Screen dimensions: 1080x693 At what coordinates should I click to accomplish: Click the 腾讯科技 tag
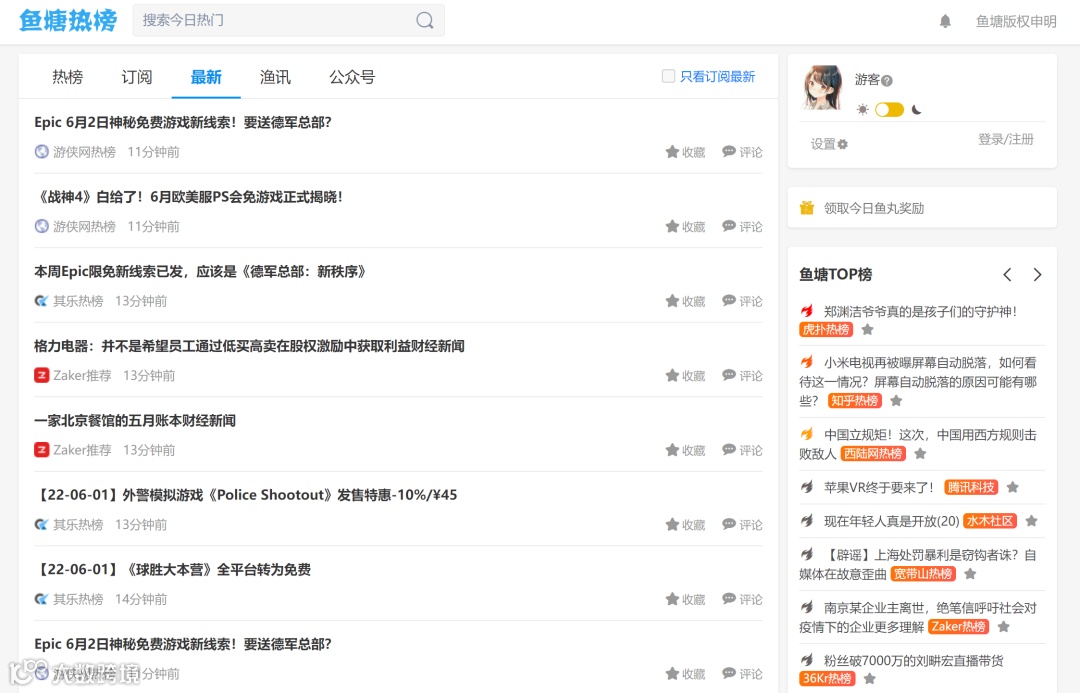pos(971,487)
